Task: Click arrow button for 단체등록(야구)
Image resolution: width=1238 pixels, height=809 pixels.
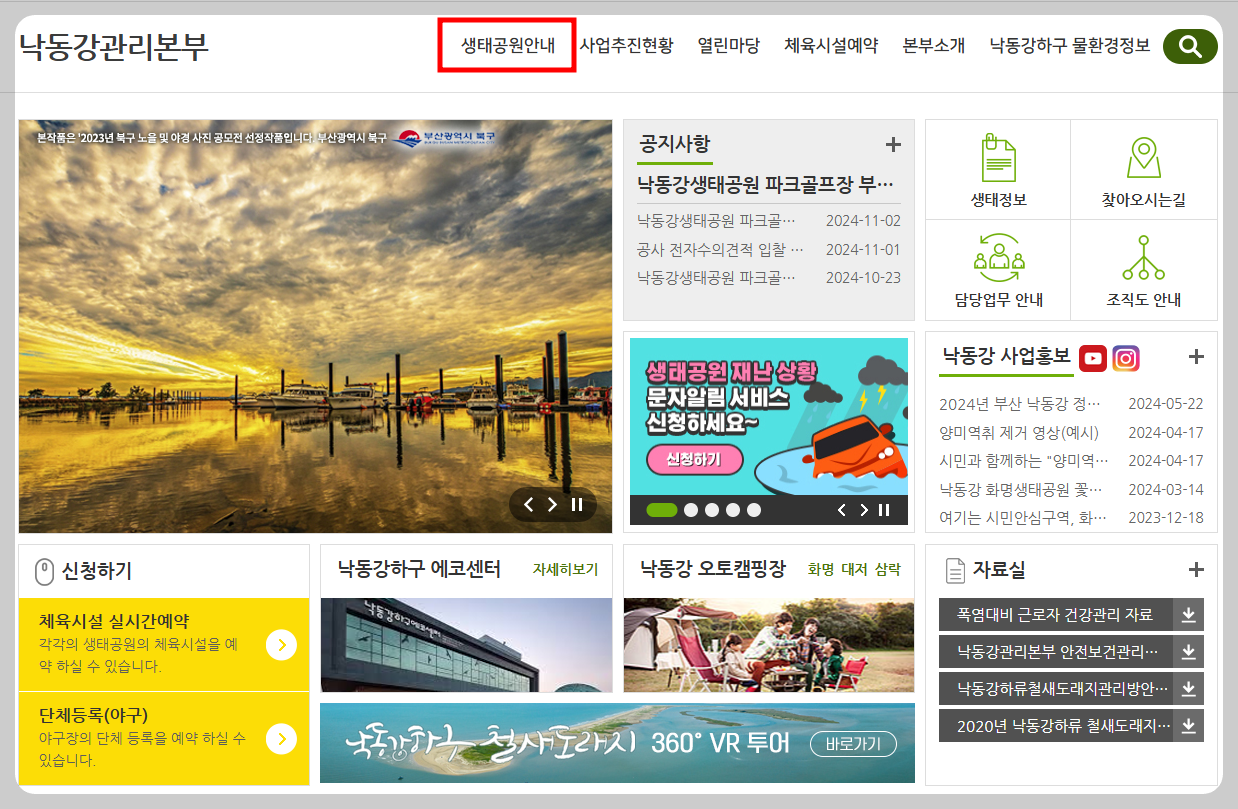Action: pyautogui.click(x=281, y=739)
